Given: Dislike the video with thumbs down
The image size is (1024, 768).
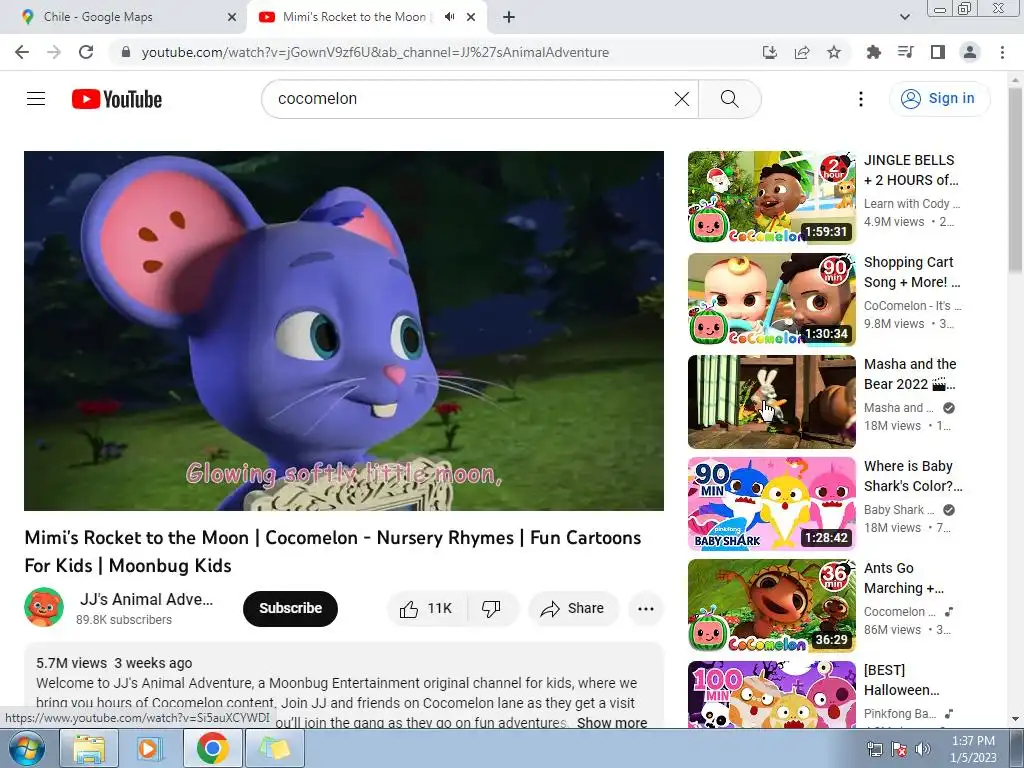Looking at the screenshot, I should [x=492, y=609].
